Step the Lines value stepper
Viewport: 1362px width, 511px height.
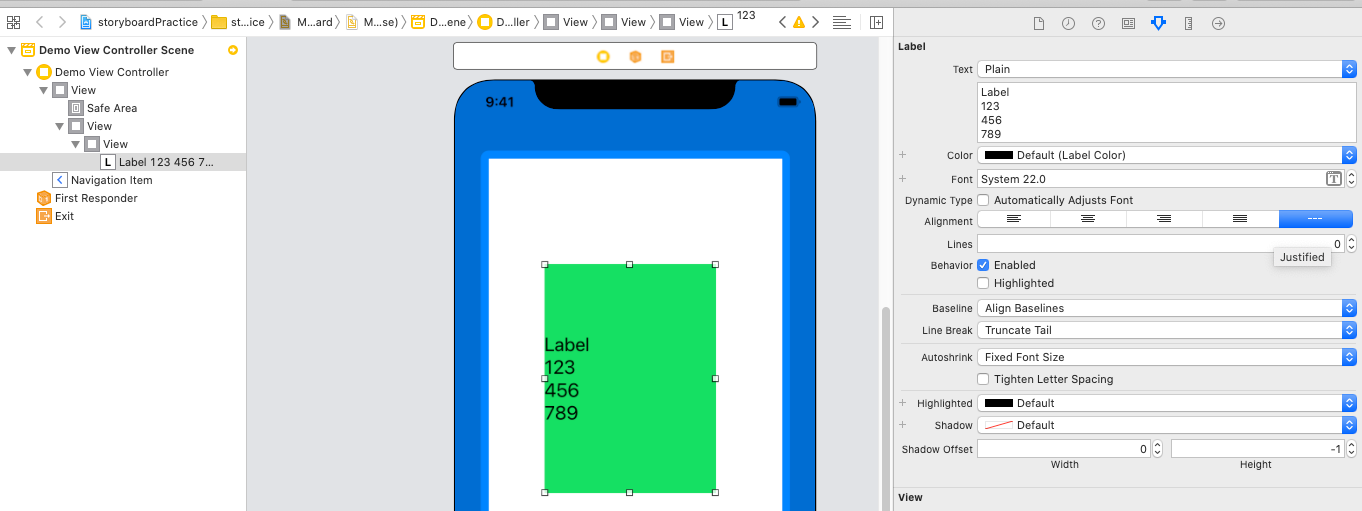(1352, 244)
